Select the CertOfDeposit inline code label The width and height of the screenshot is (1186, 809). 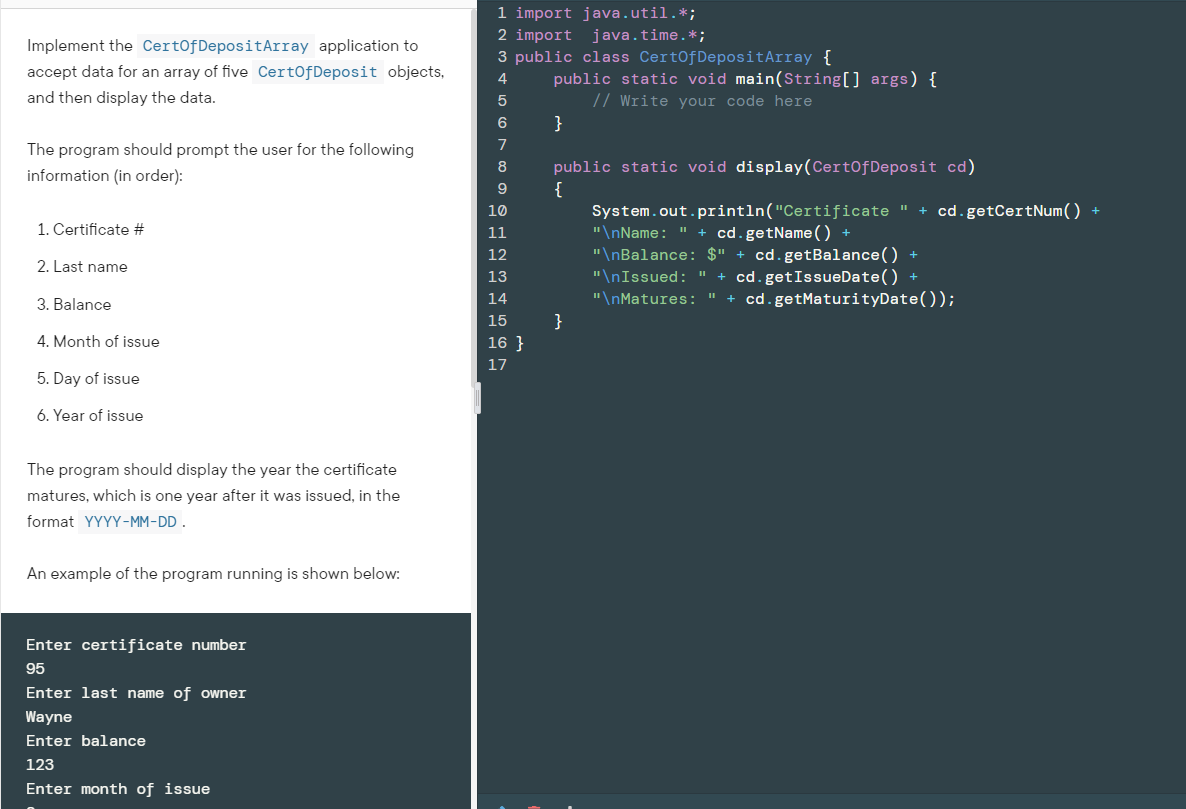pyautogui.click(x=318, y=71)
